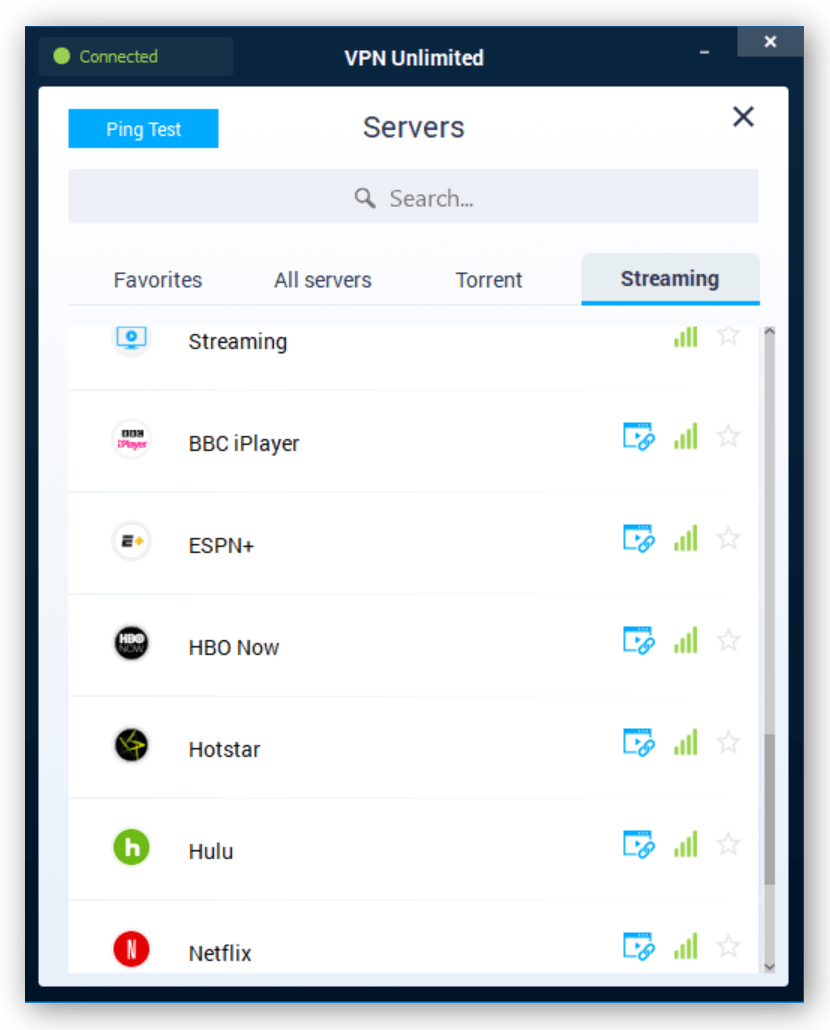
Task: Click Streaming server signal strength bars
Action: [686, 337]
